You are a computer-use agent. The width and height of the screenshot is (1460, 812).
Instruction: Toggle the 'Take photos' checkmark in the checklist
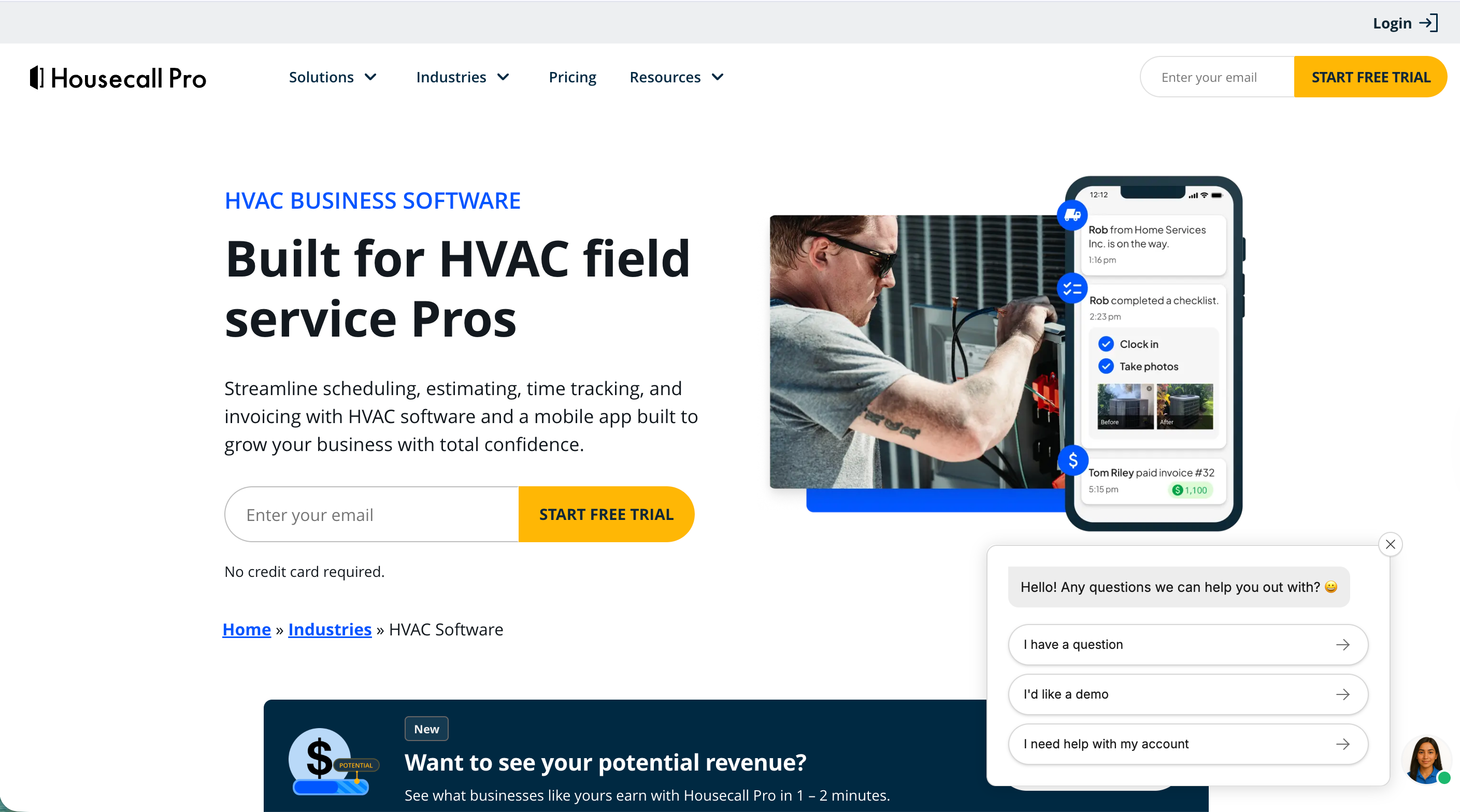tap(1106, 366)
